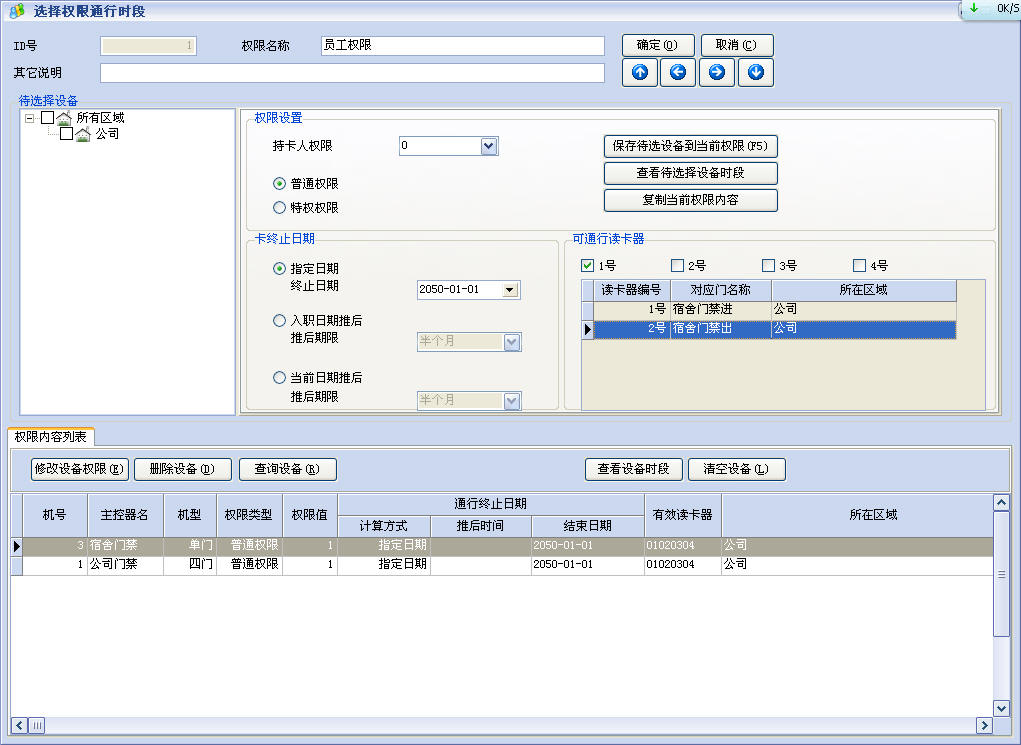Click the 公司 building icon in tree
The width and height of the screenshot is (1021, 745).
point(83,134)
